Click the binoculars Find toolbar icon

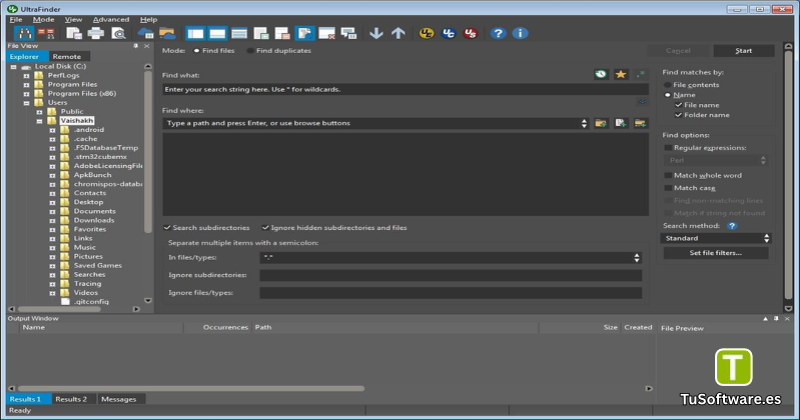tap(23, 34)
